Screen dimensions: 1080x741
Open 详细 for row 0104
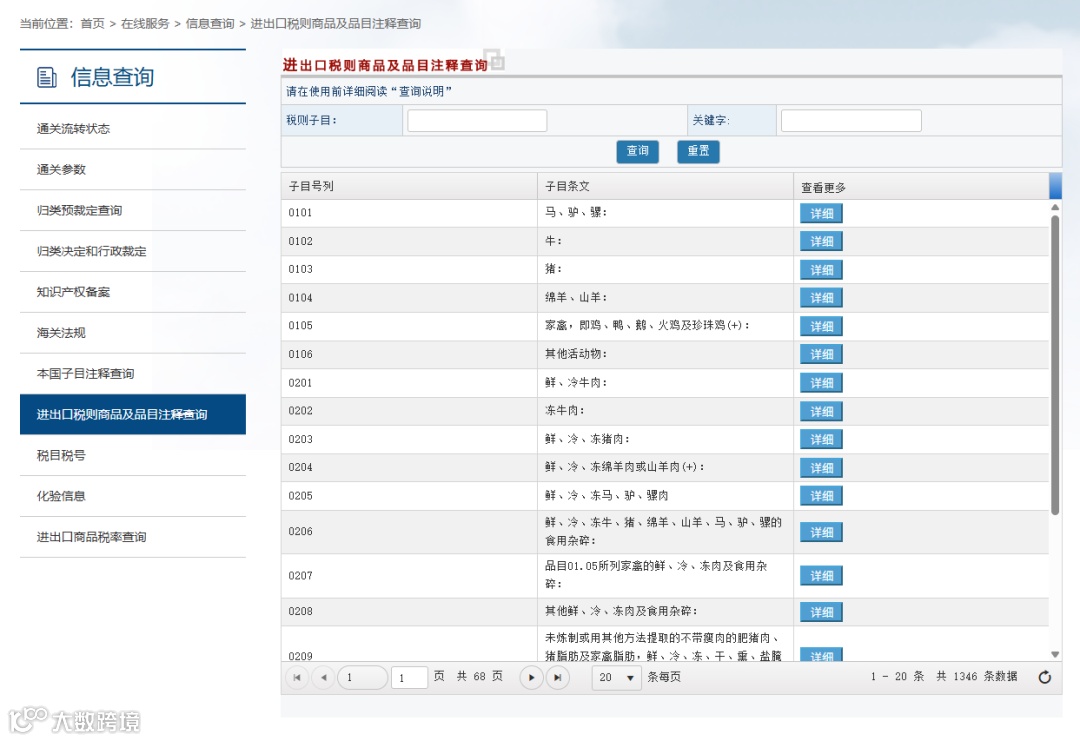coord(821,298)
